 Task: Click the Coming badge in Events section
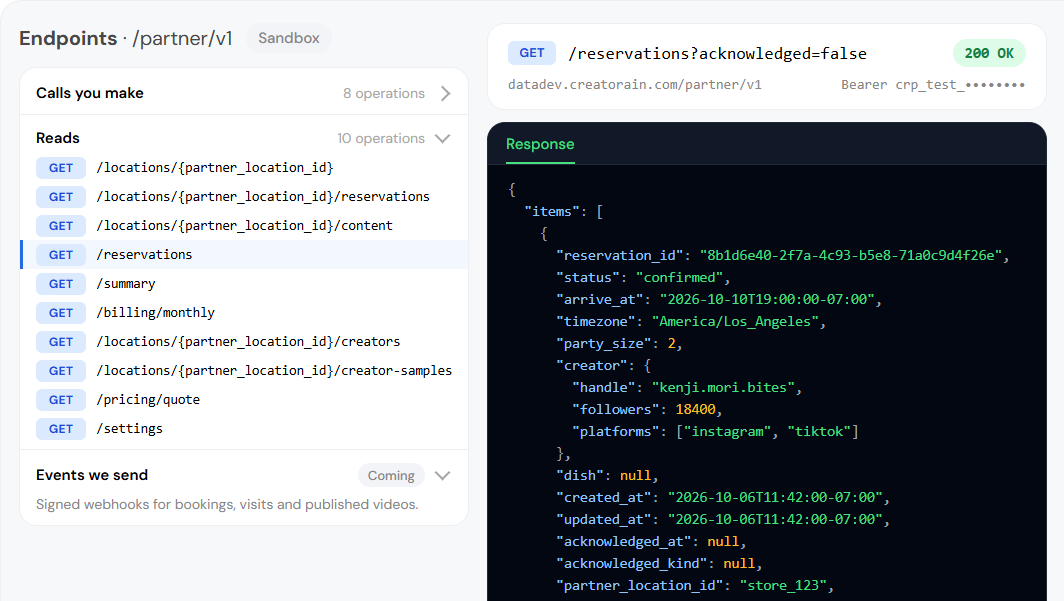391,476
